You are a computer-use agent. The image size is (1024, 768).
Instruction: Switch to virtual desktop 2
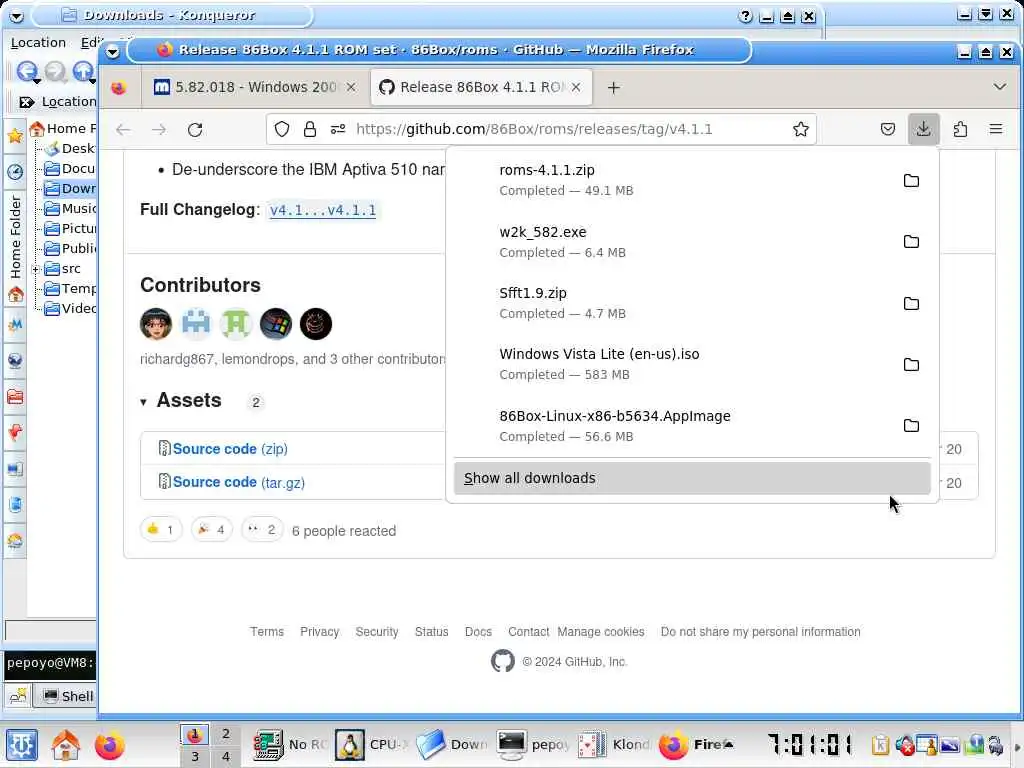(225, 733)
